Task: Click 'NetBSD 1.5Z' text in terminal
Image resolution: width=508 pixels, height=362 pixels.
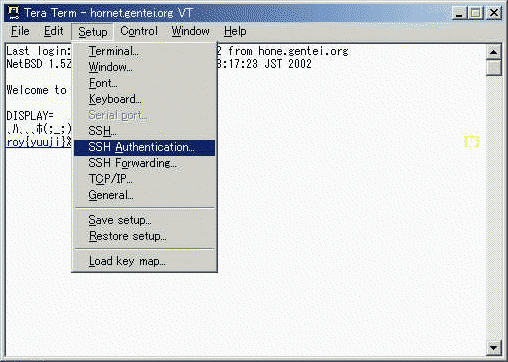Action: pos(39,64)
